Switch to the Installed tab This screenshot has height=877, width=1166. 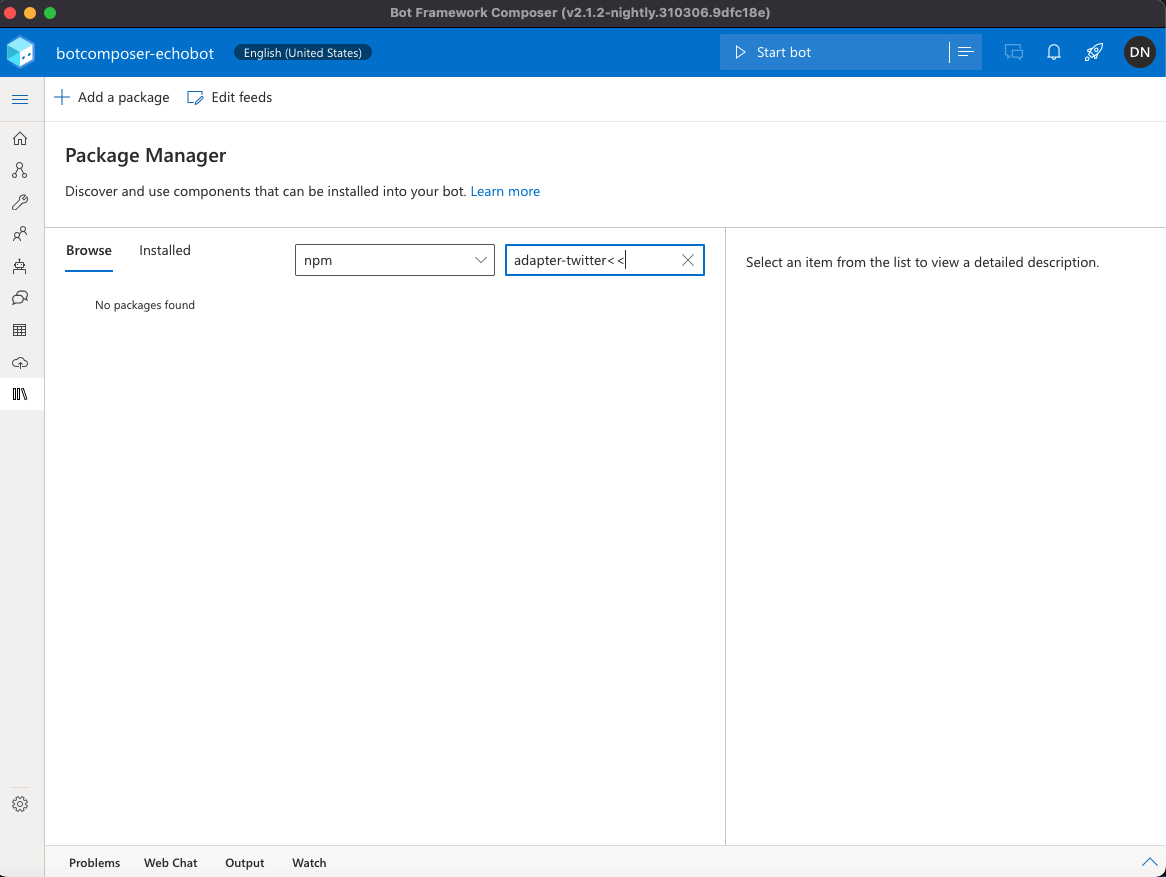pos(164,251)
